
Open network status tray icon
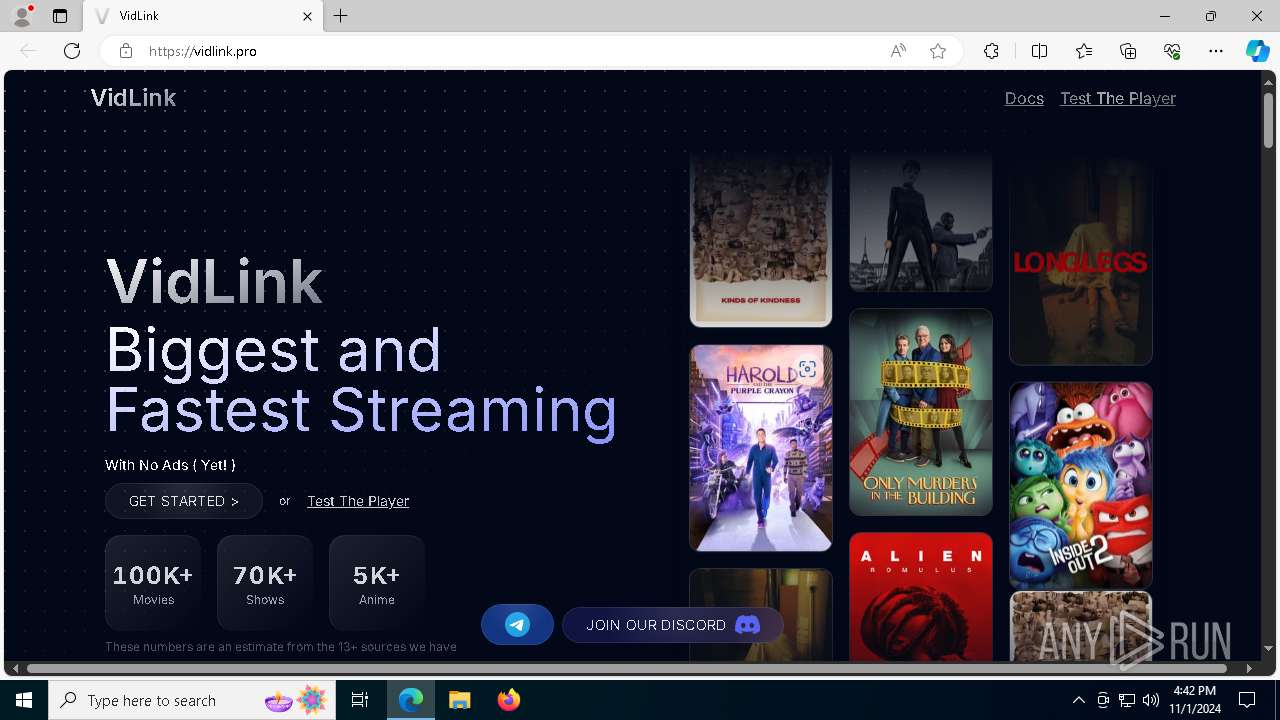1127,700
